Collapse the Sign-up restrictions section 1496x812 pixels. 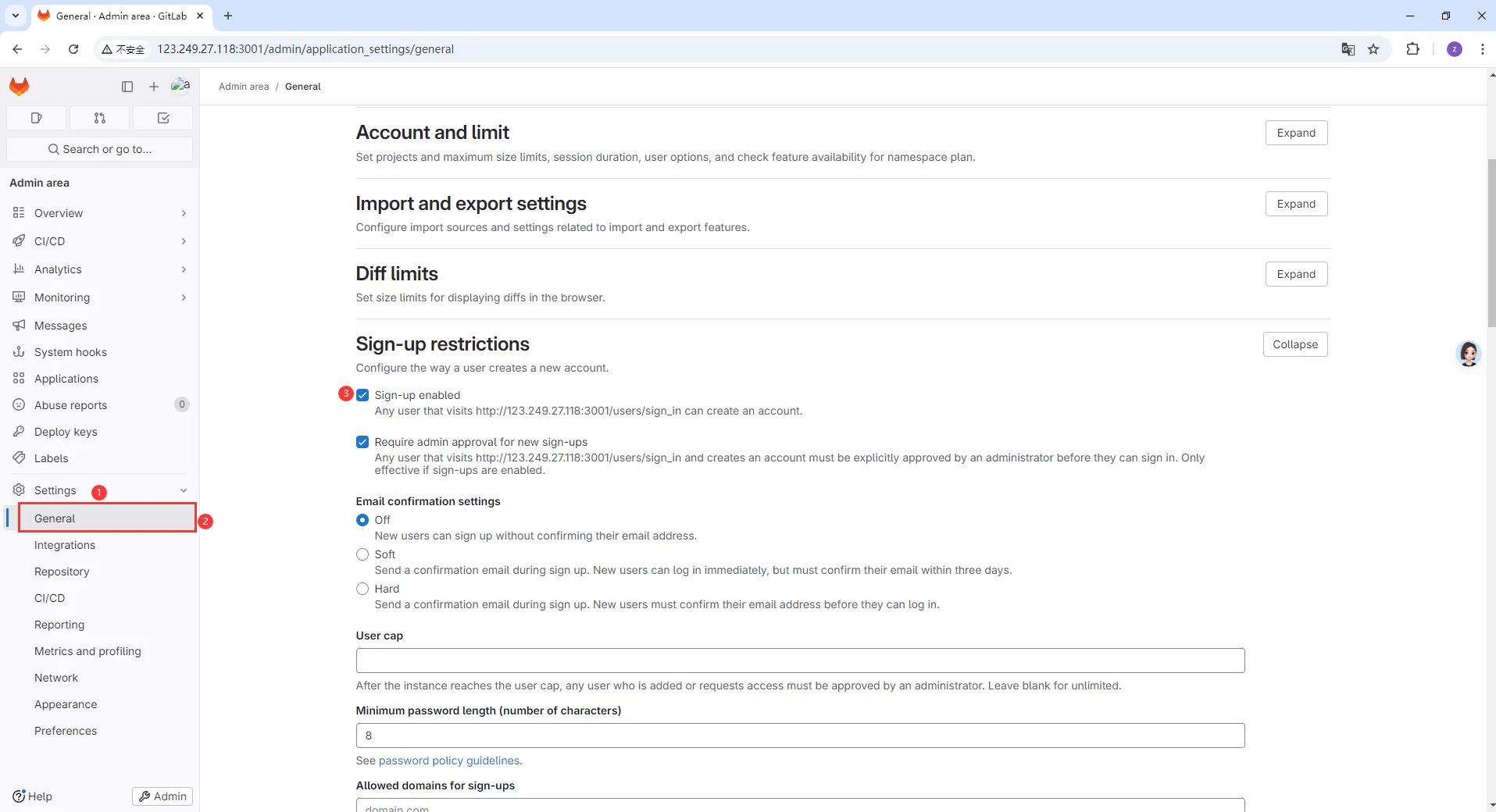click(1294, 344)
